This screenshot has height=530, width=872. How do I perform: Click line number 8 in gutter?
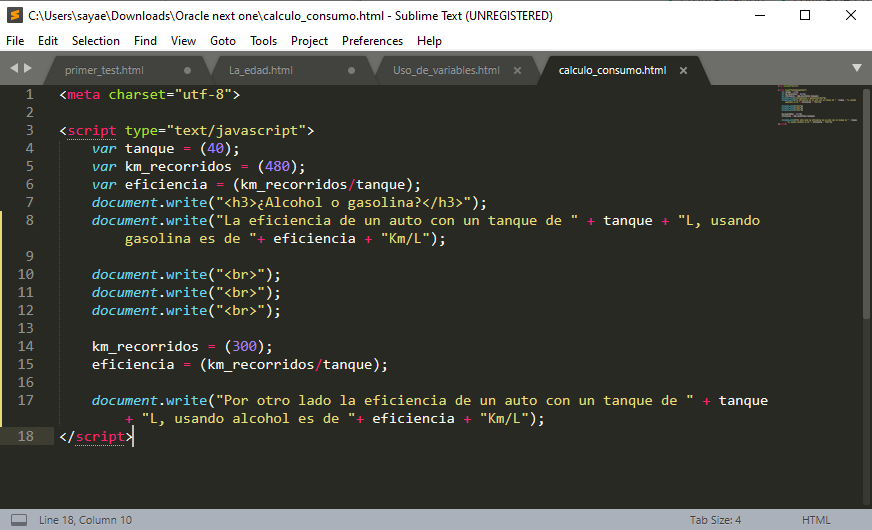point(29,220)
